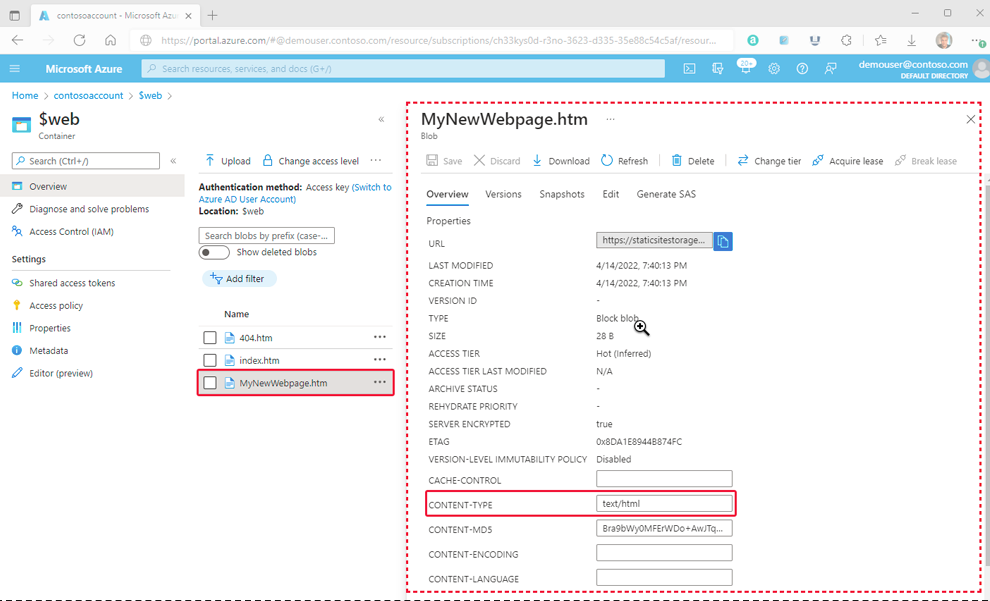
Task: Click the global search resources box
Action: [x=403, y=69]
